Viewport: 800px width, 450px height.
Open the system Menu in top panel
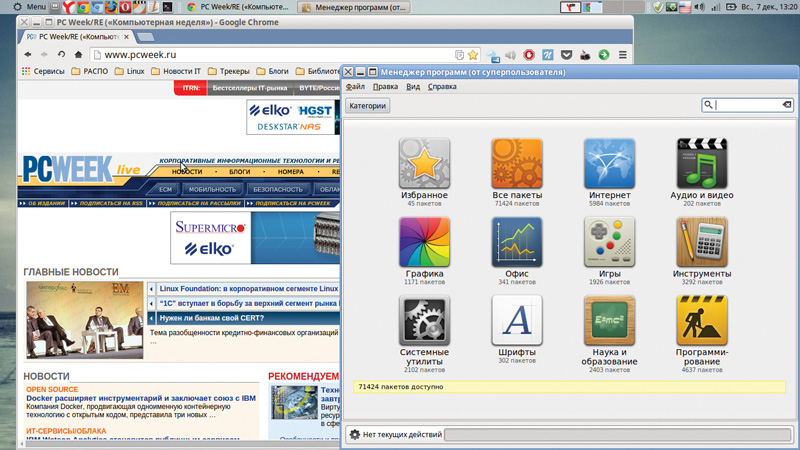[x=29, y=7]
